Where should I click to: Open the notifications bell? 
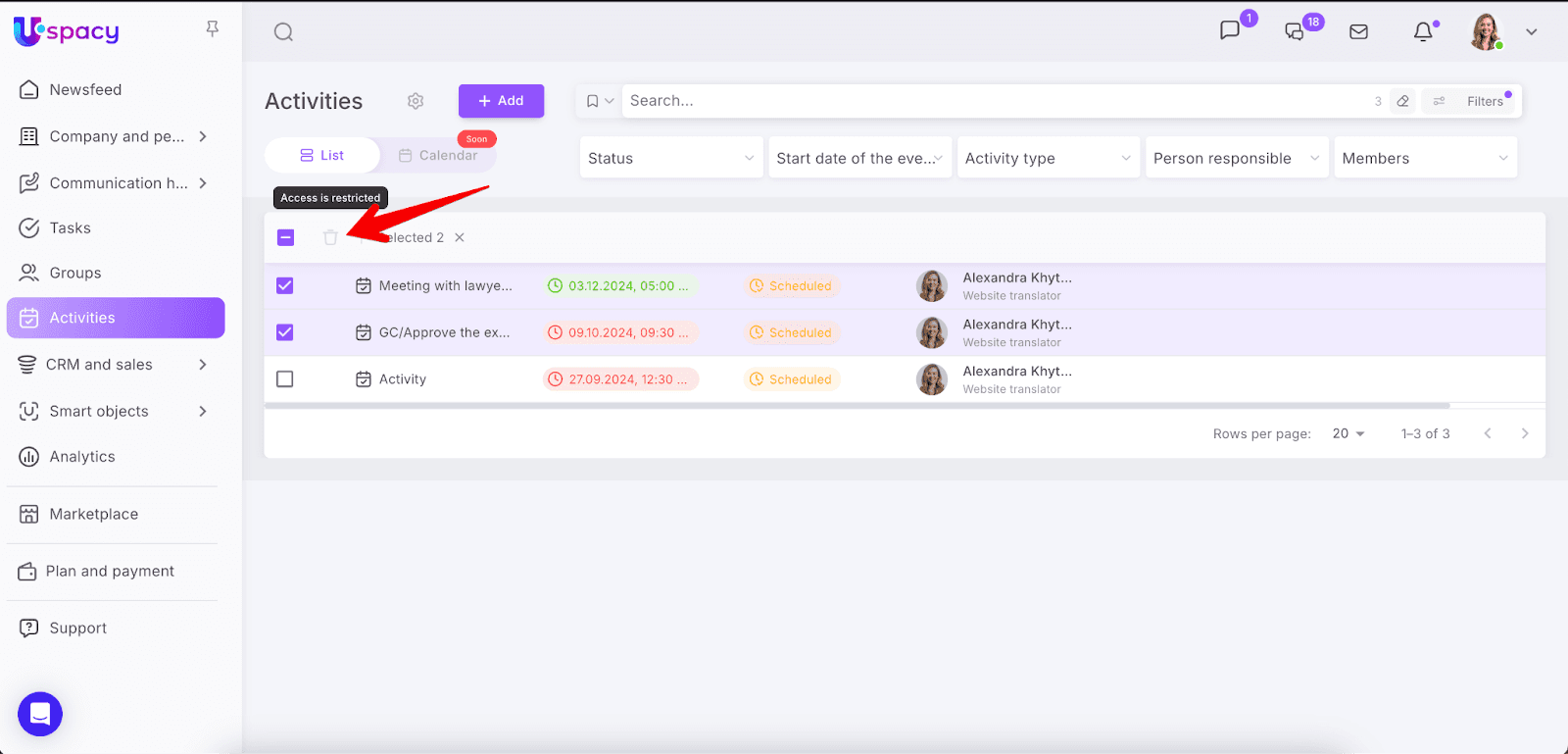(x=1423, y=32)
